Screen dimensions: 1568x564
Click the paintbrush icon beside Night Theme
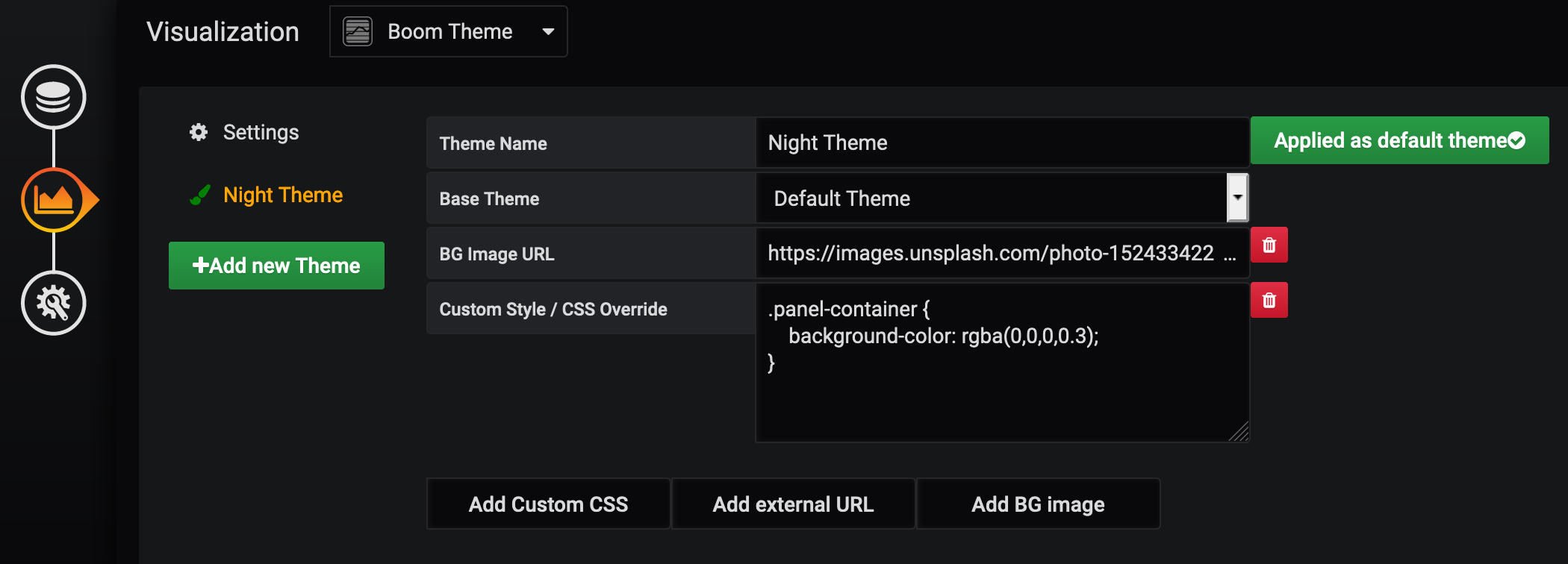click(199, 195)
